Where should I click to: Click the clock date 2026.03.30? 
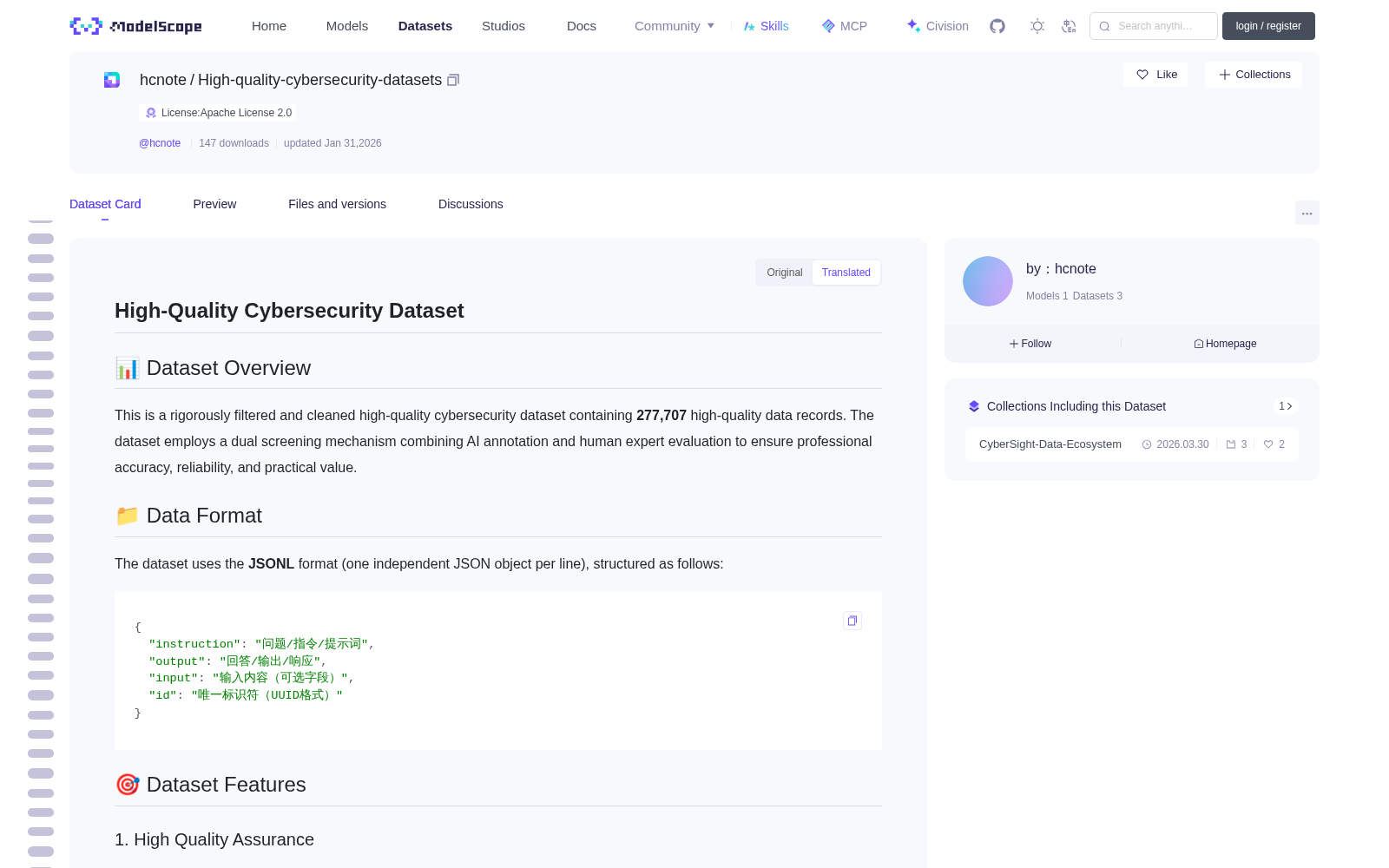(x=1175, y=444)
